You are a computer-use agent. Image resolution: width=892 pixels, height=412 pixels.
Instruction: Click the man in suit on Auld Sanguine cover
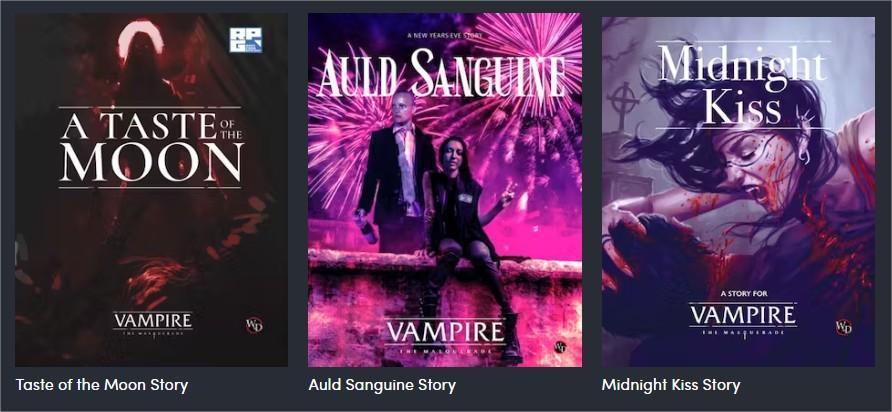(x=397, y=171)
